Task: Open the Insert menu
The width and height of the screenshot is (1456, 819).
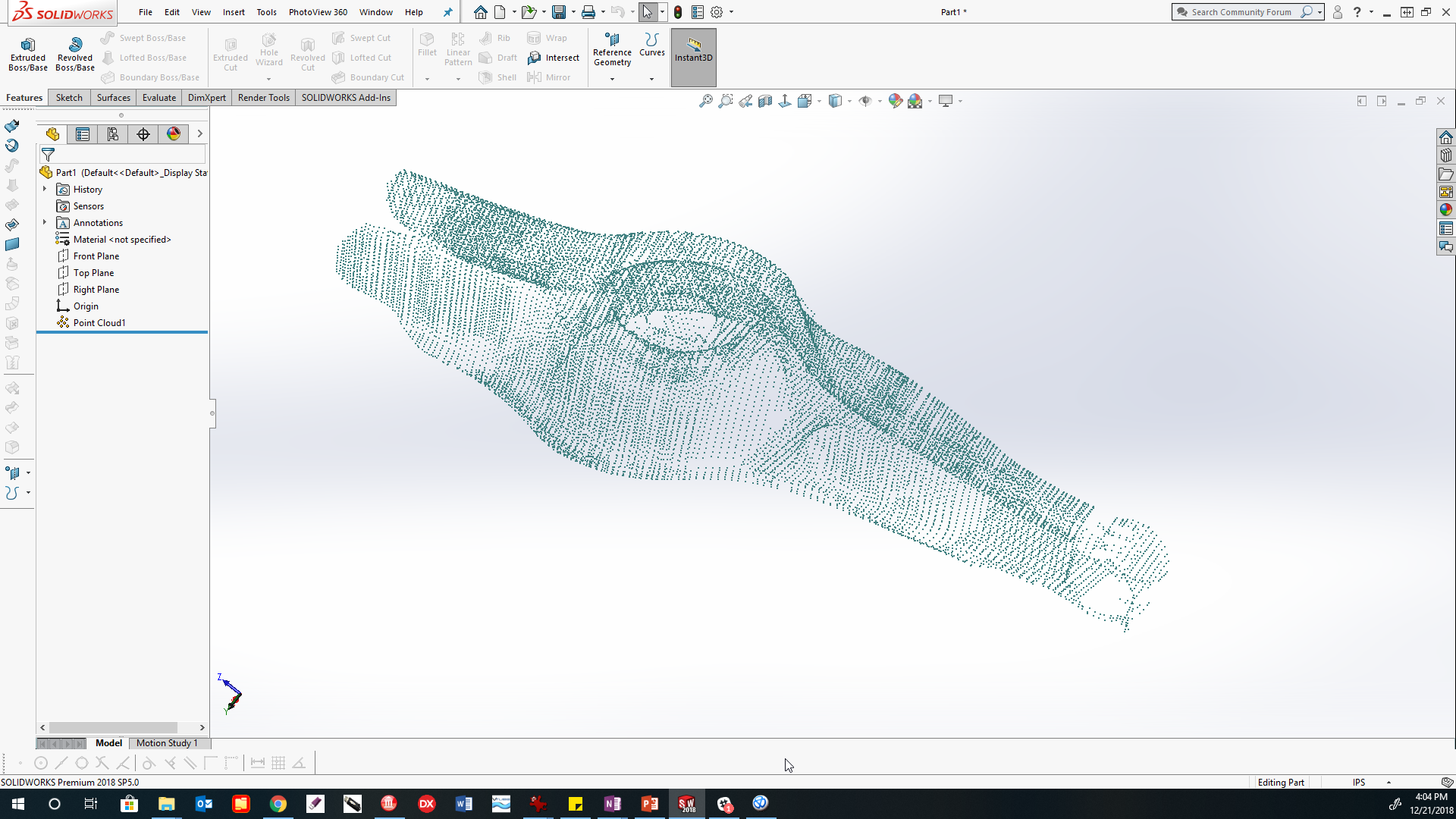Action: click(x=234, y=12)
